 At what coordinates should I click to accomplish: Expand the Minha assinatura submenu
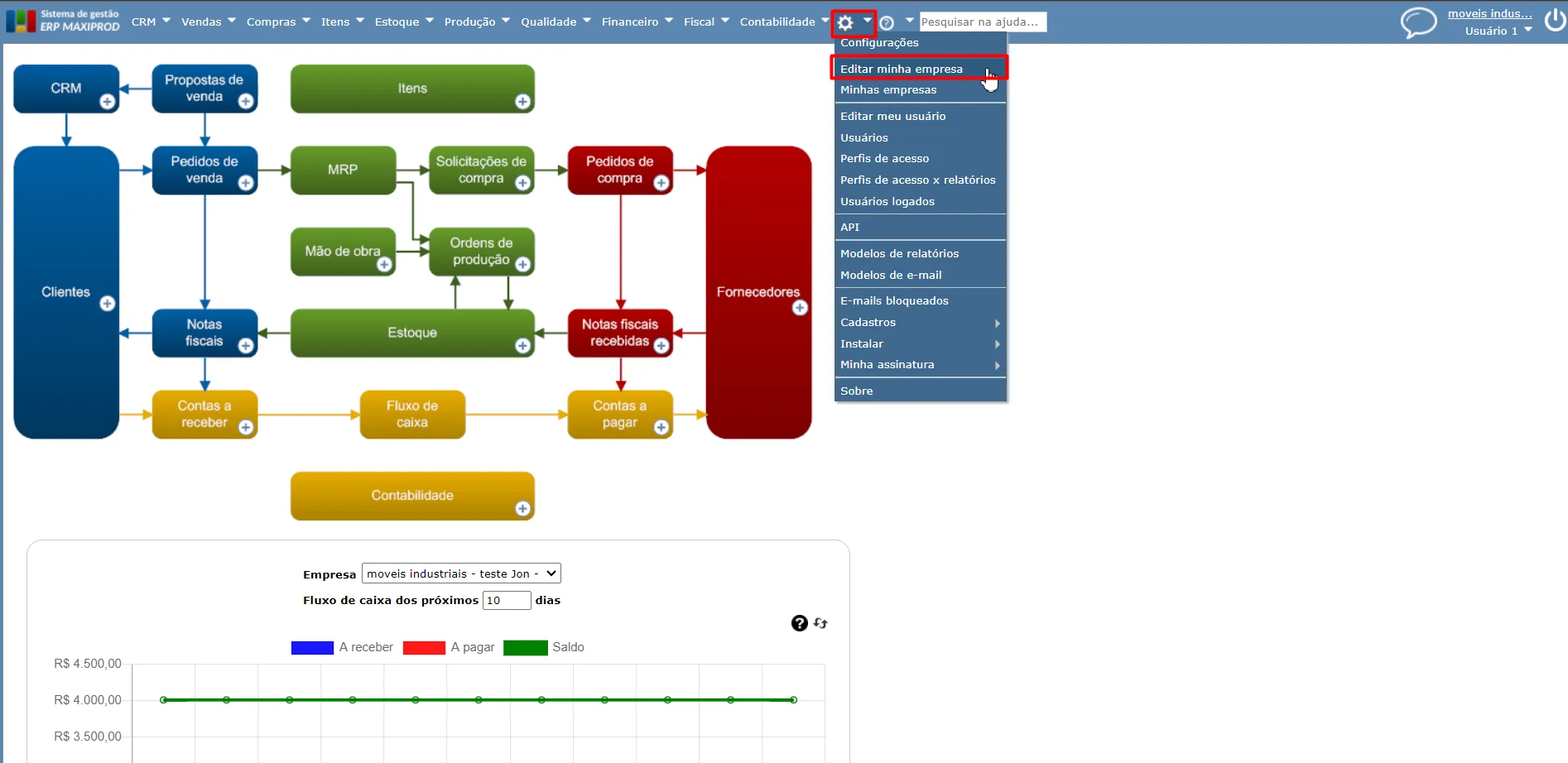[920, 365]
